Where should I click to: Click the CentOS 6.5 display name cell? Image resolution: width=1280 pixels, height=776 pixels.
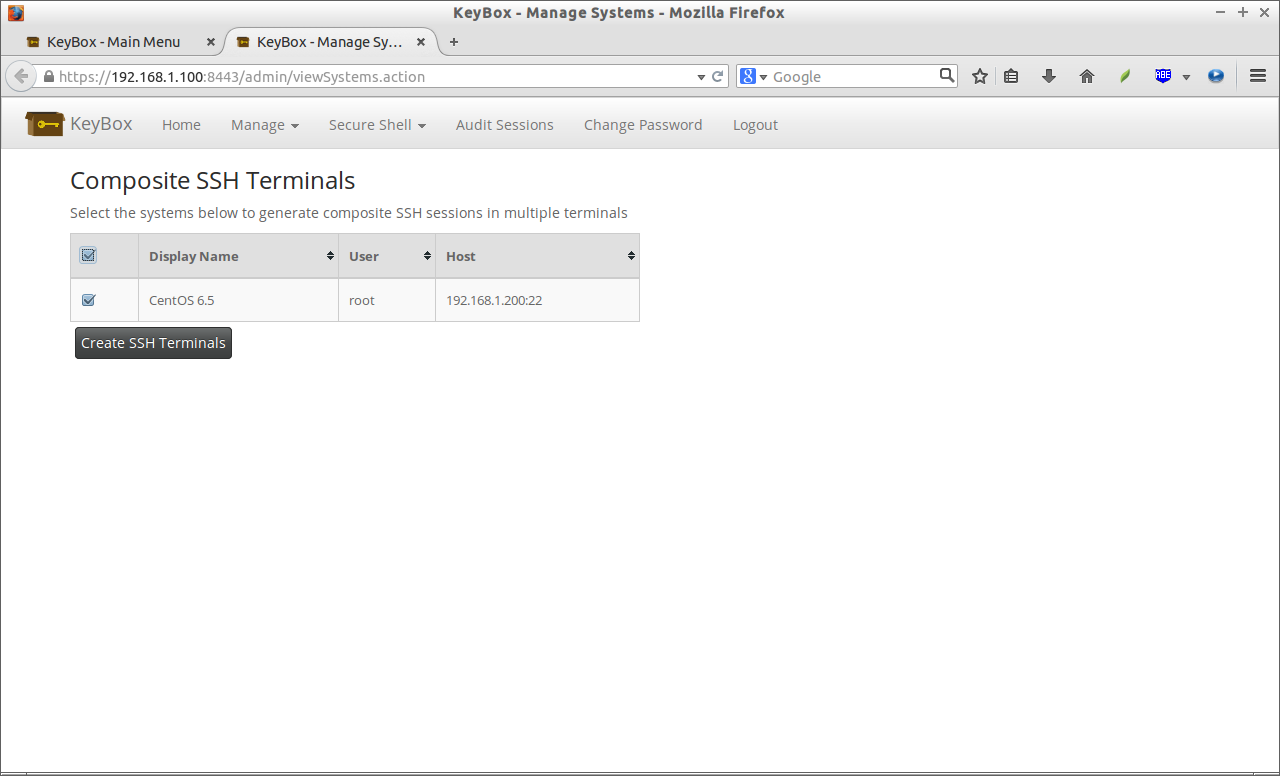(x=238, y=300)
